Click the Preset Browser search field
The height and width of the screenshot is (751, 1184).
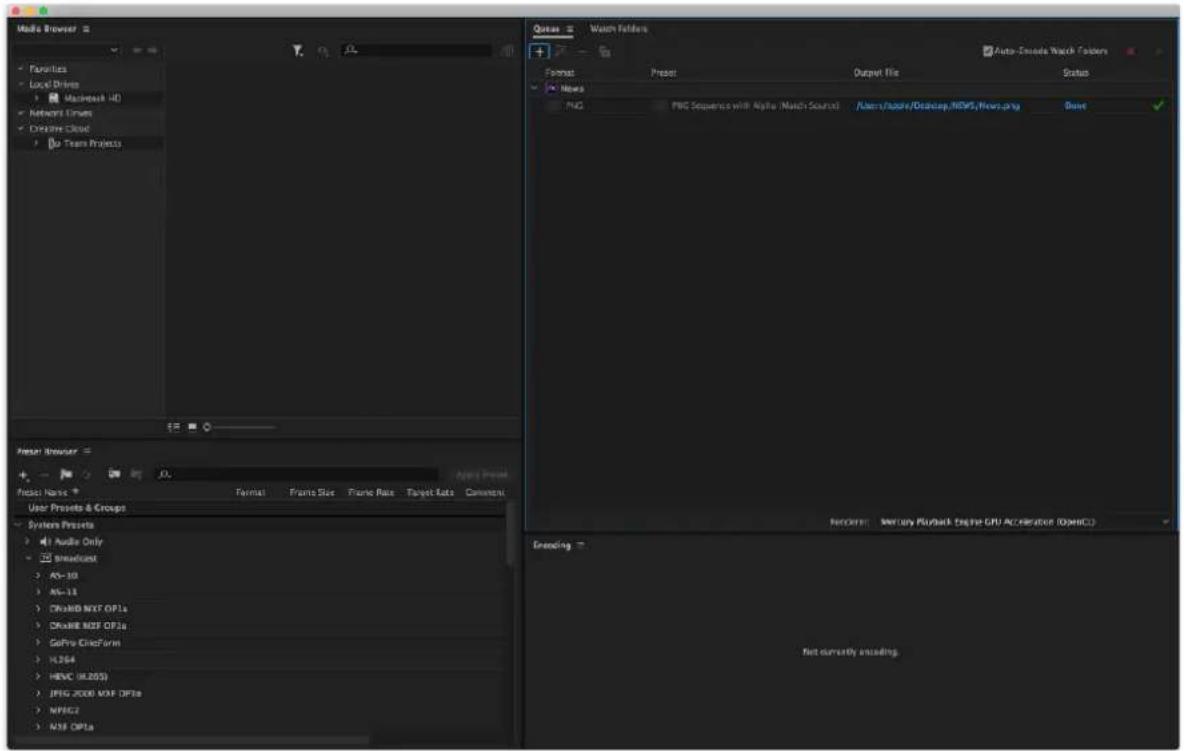pos(296,474)
